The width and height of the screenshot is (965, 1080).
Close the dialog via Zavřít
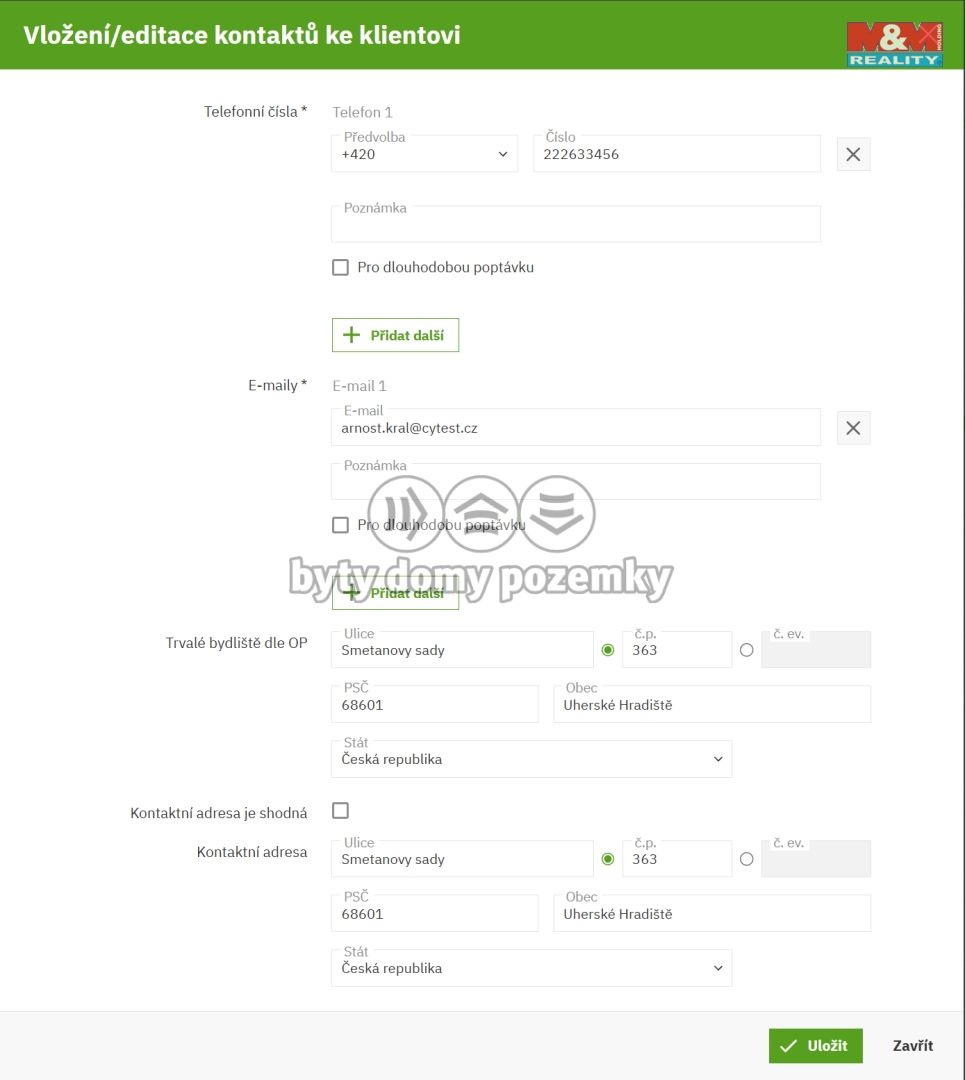[912, 1046]
